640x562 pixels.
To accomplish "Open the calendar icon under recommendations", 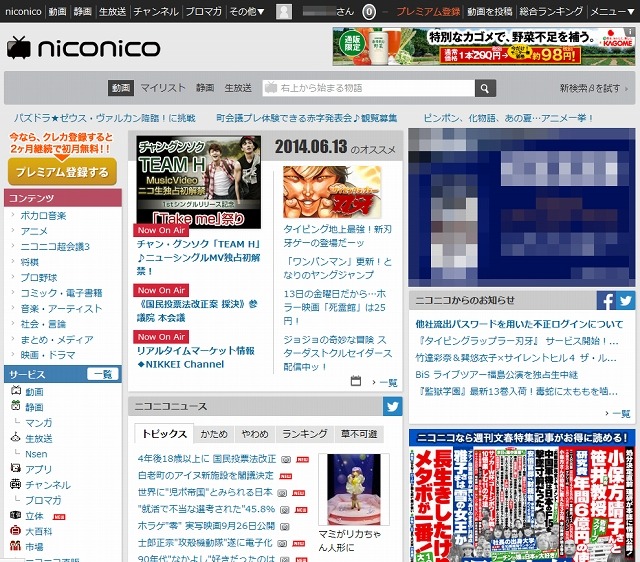I will pos(356,381).
